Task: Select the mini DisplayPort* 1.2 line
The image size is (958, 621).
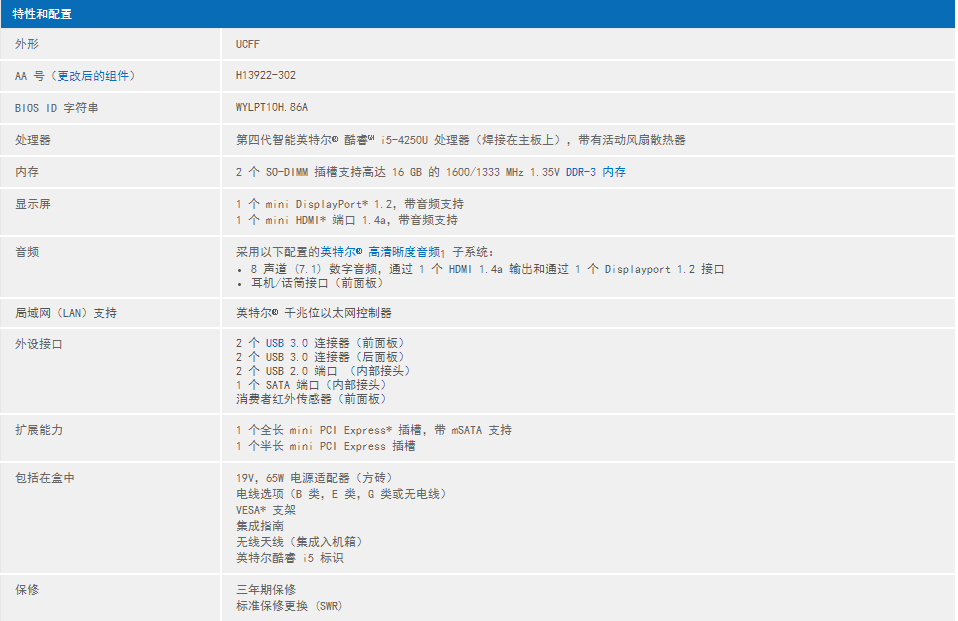Action: 349,204
